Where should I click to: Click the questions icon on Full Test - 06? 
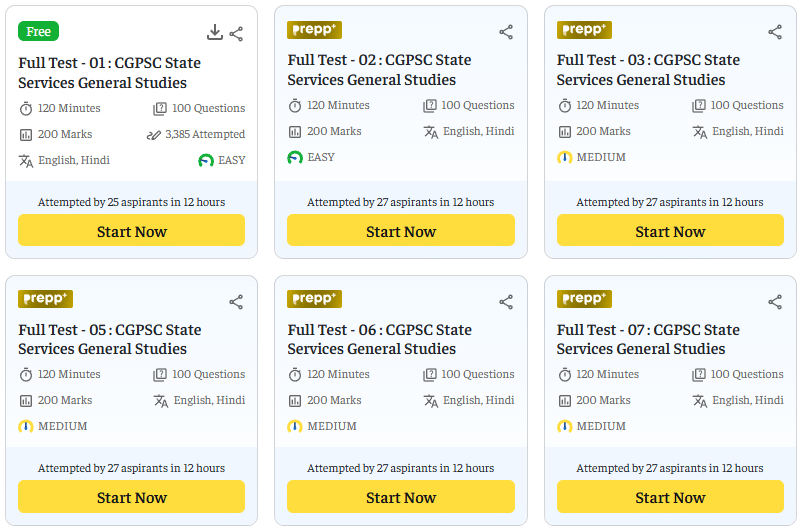point(430,375)
